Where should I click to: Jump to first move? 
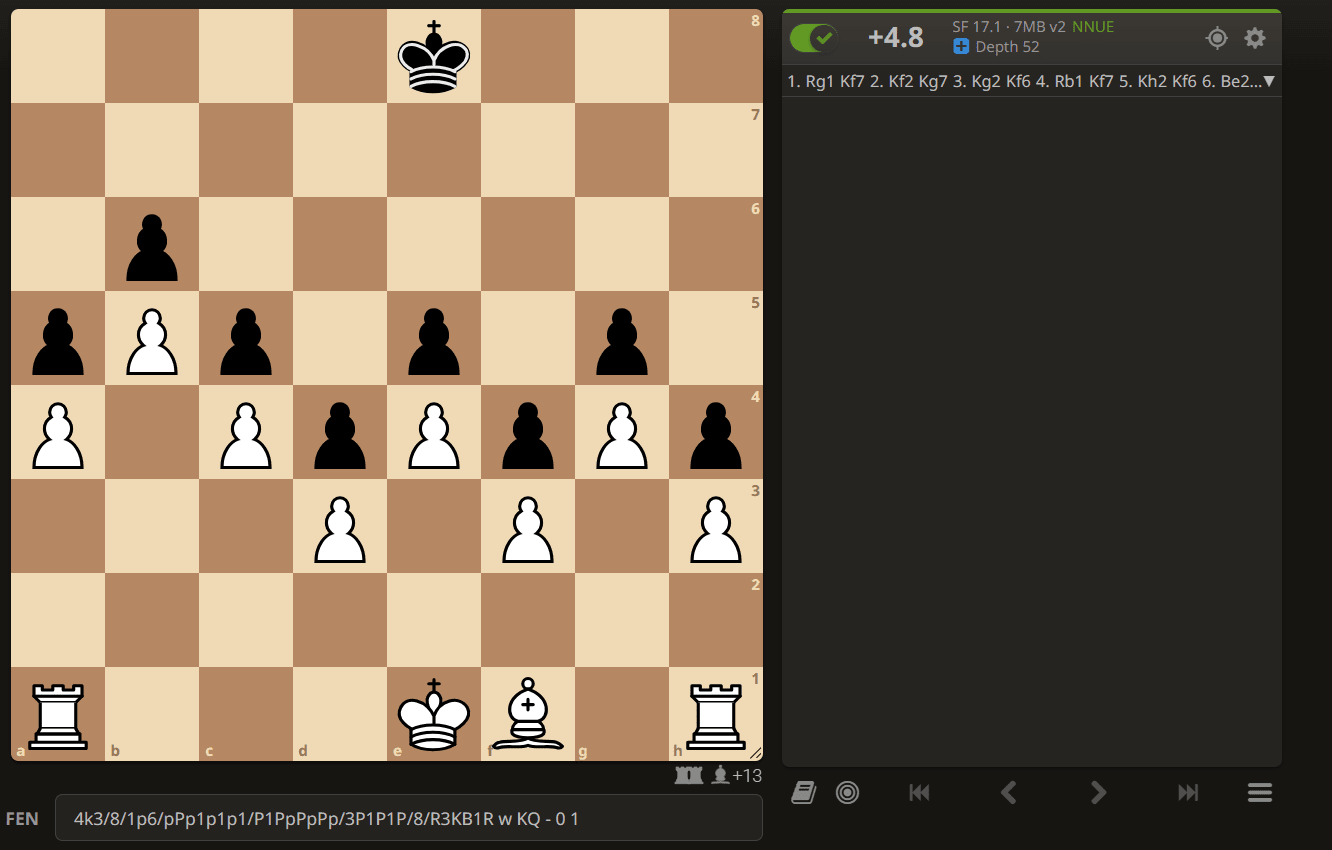919,793
